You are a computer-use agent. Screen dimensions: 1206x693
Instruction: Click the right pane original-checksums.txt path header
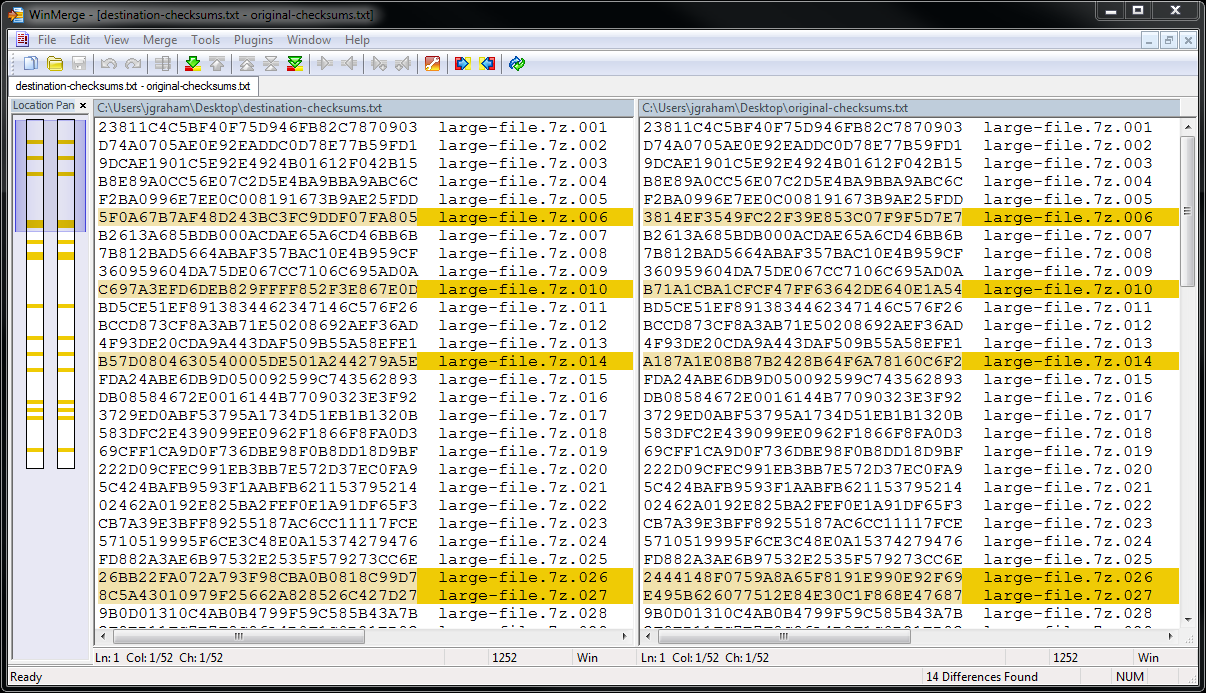point(910,108)
